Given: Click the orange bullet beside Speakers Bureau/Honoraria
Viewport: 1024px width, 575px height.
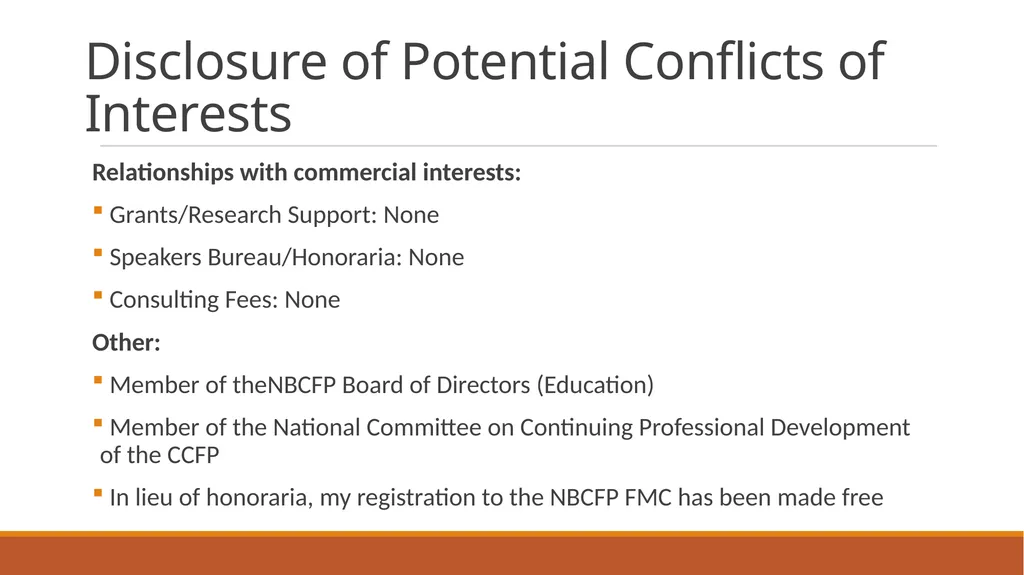Looking at the screenshot, I should tap(98, 253).
